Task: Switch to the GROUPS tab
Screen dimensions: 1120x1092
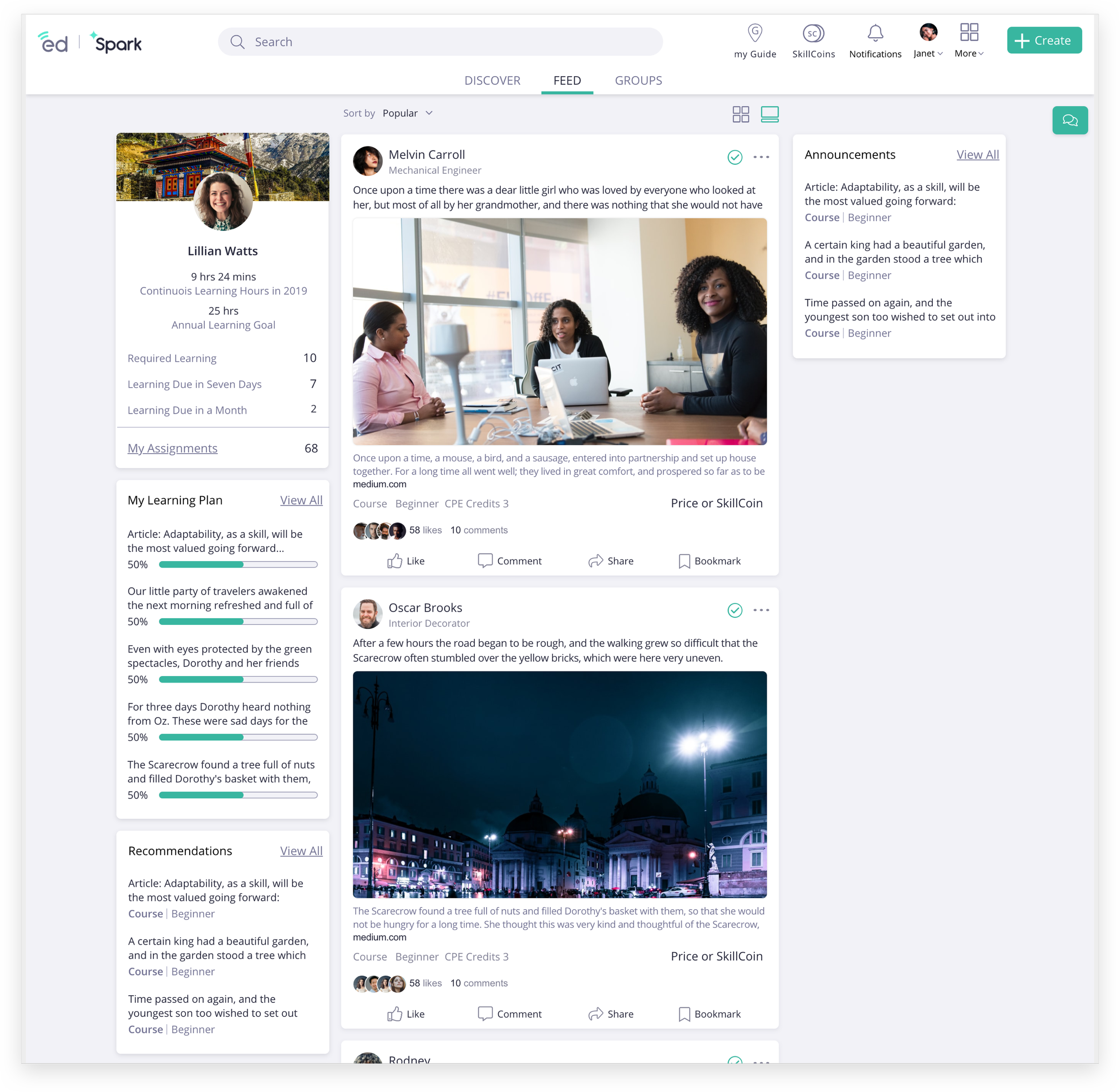Action: (638, 81)
